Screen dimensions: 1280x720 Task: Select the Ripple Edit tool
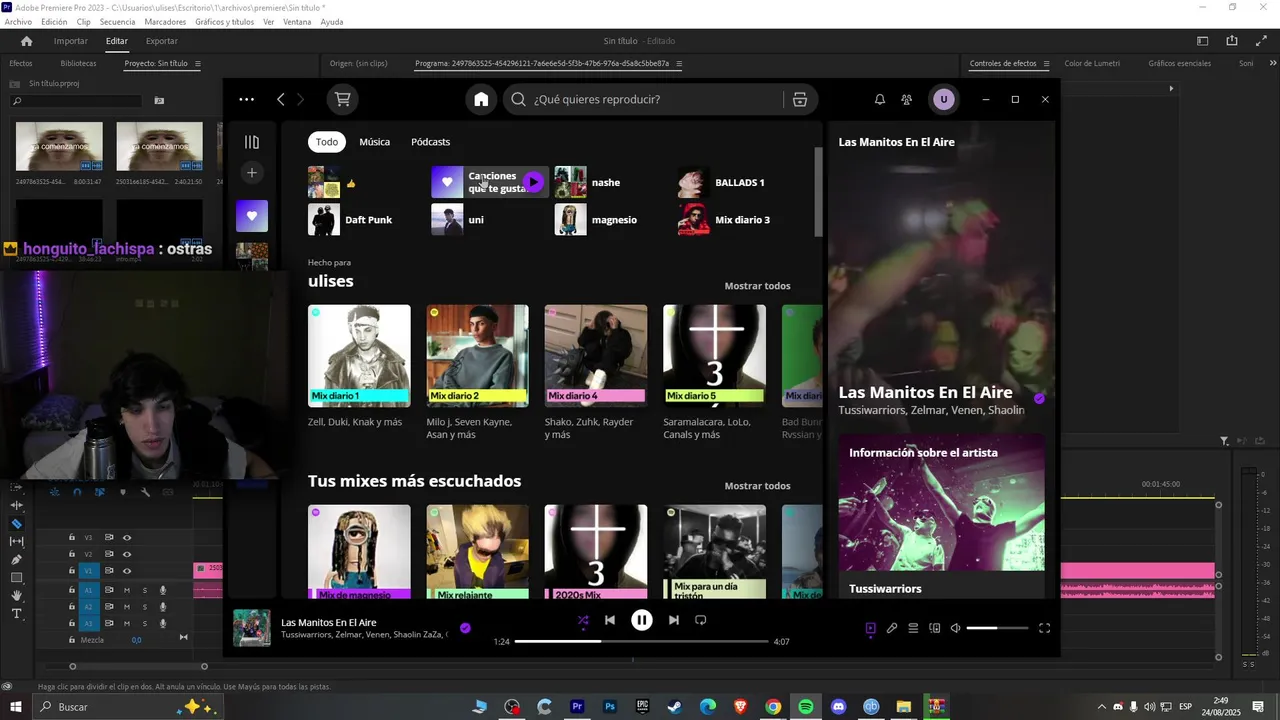(16, 506)
